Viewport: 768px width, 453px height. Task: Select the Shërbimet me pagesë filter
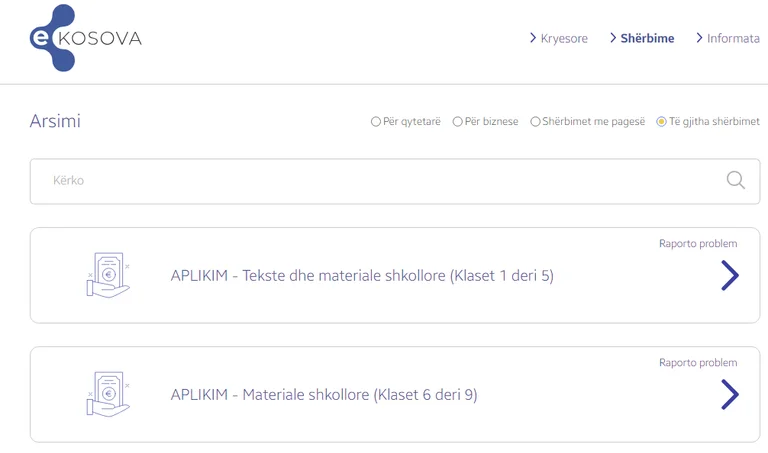[x=535, y=121]
